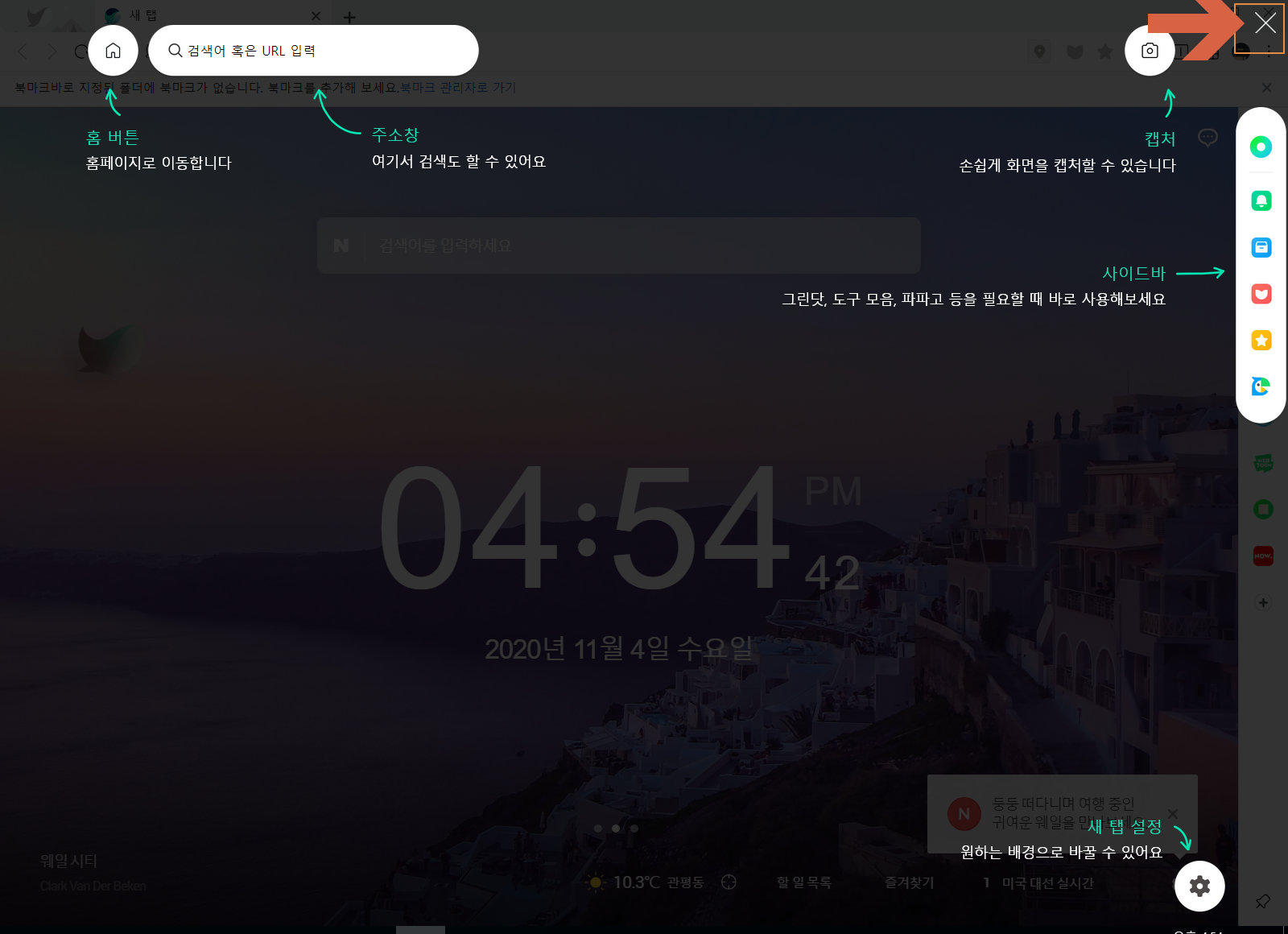Image resolution: width=1288 pixels, height=934 pixels.
Task: Open a new tab with plus button
Action: 349,17
